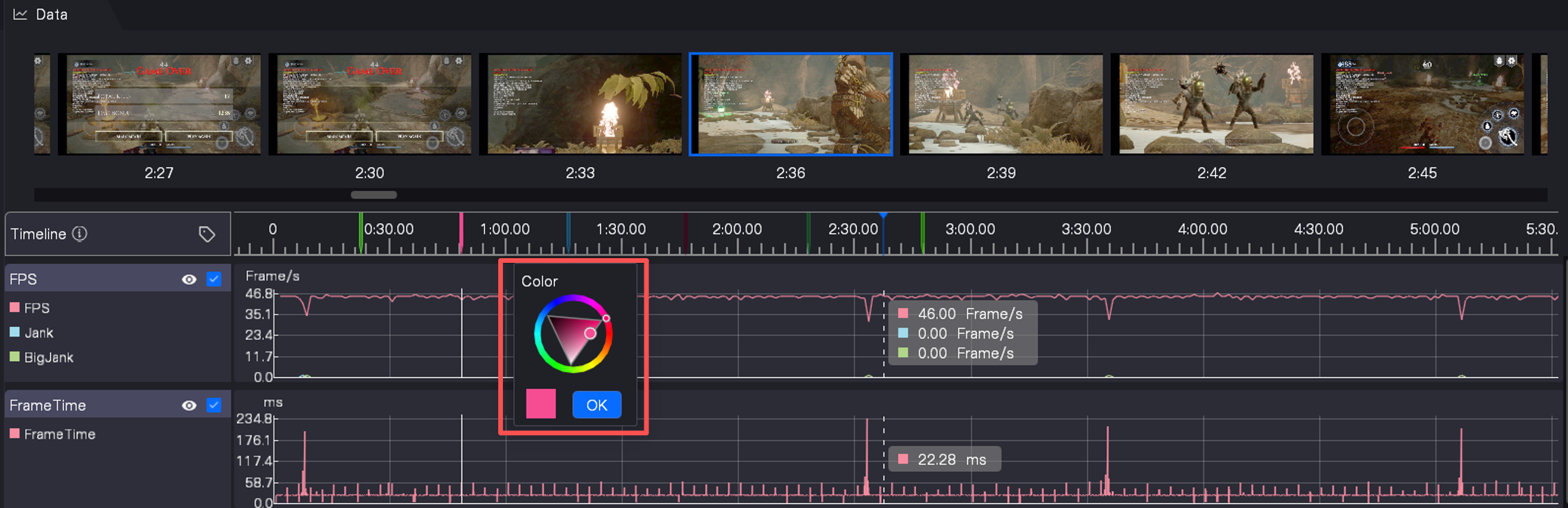
Task: Select the 2:39 screenshot thumbnail
Action: coord(1001,104)
